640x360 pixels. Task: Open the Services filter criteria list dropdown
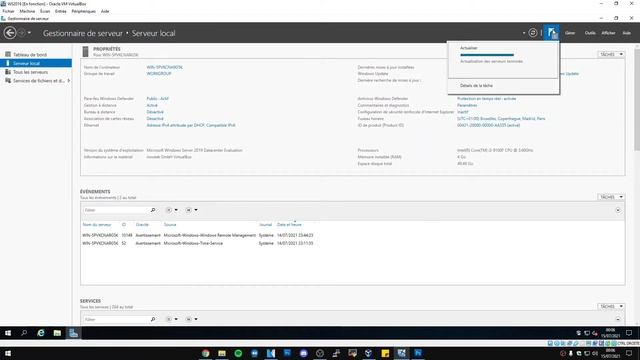[x=172, y=319]
